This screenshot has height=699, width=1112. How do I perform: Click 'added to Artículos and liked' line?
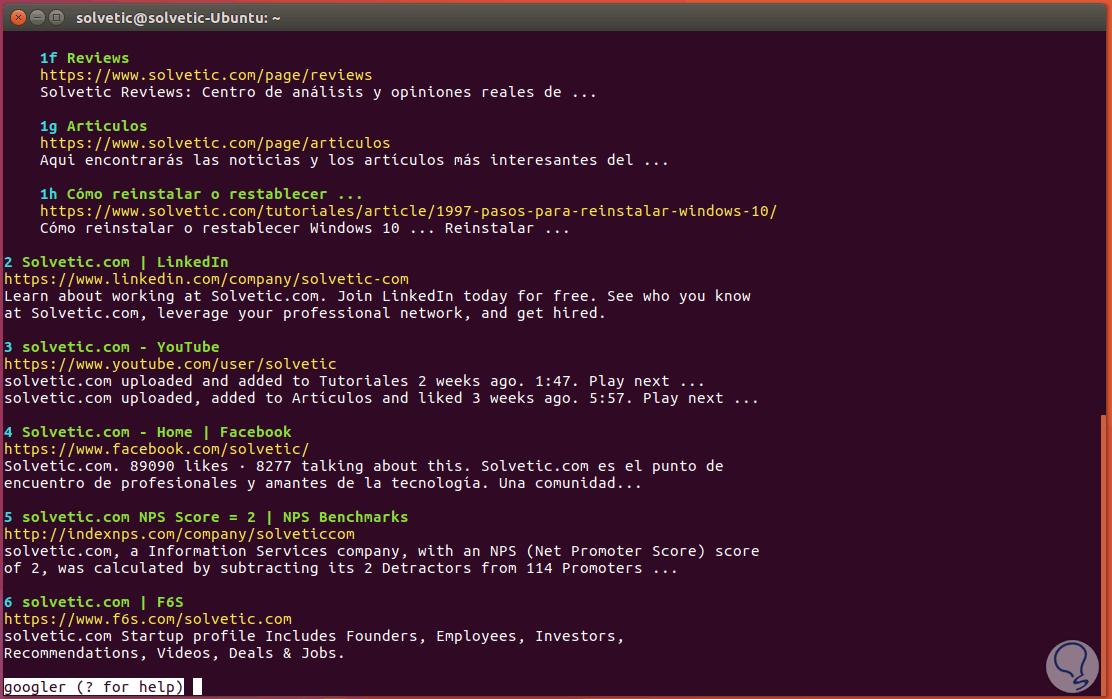coord(382,398)
